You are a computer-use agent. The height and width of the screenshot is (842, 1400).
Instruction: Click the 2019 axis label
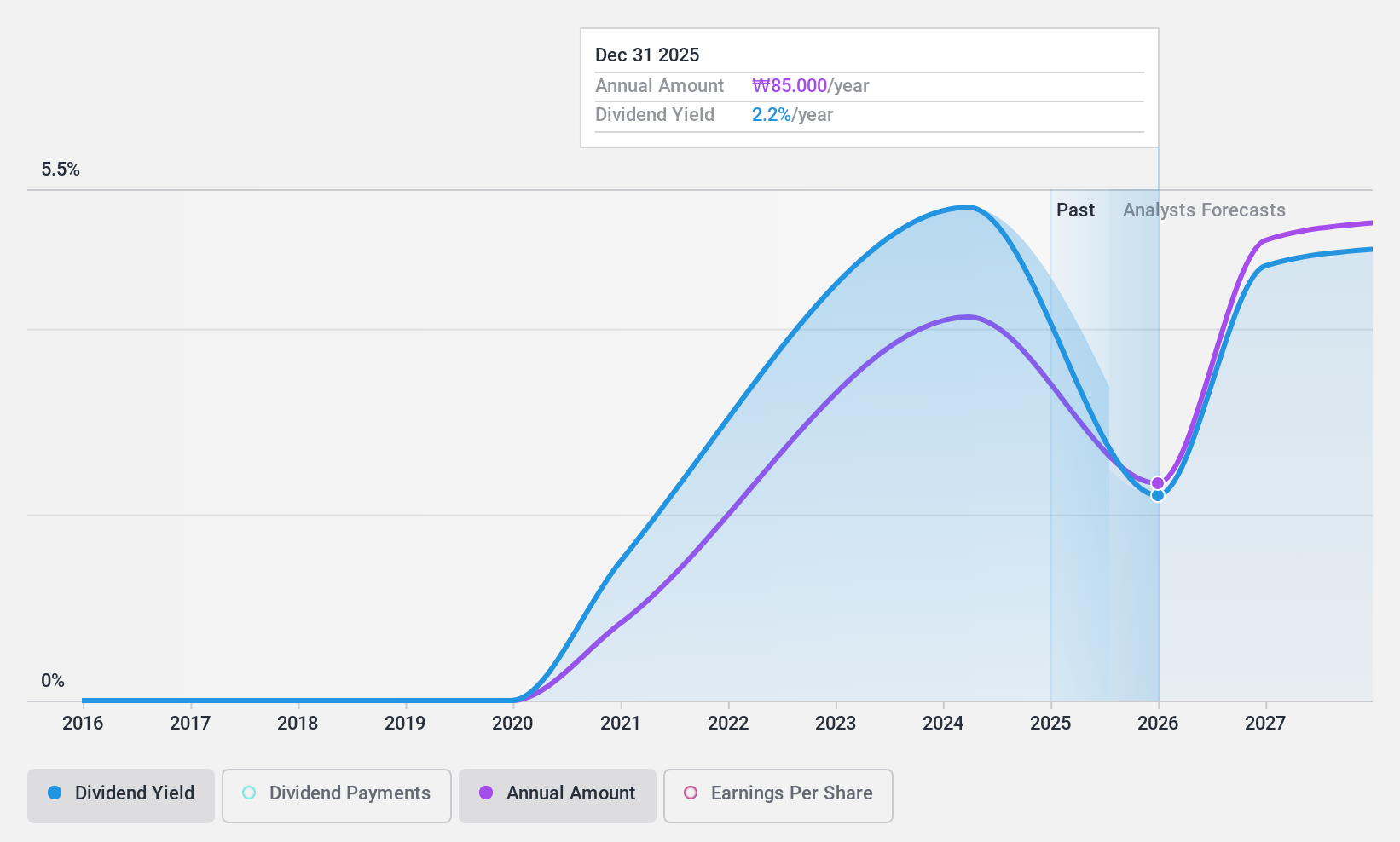(x=405, y=724)
